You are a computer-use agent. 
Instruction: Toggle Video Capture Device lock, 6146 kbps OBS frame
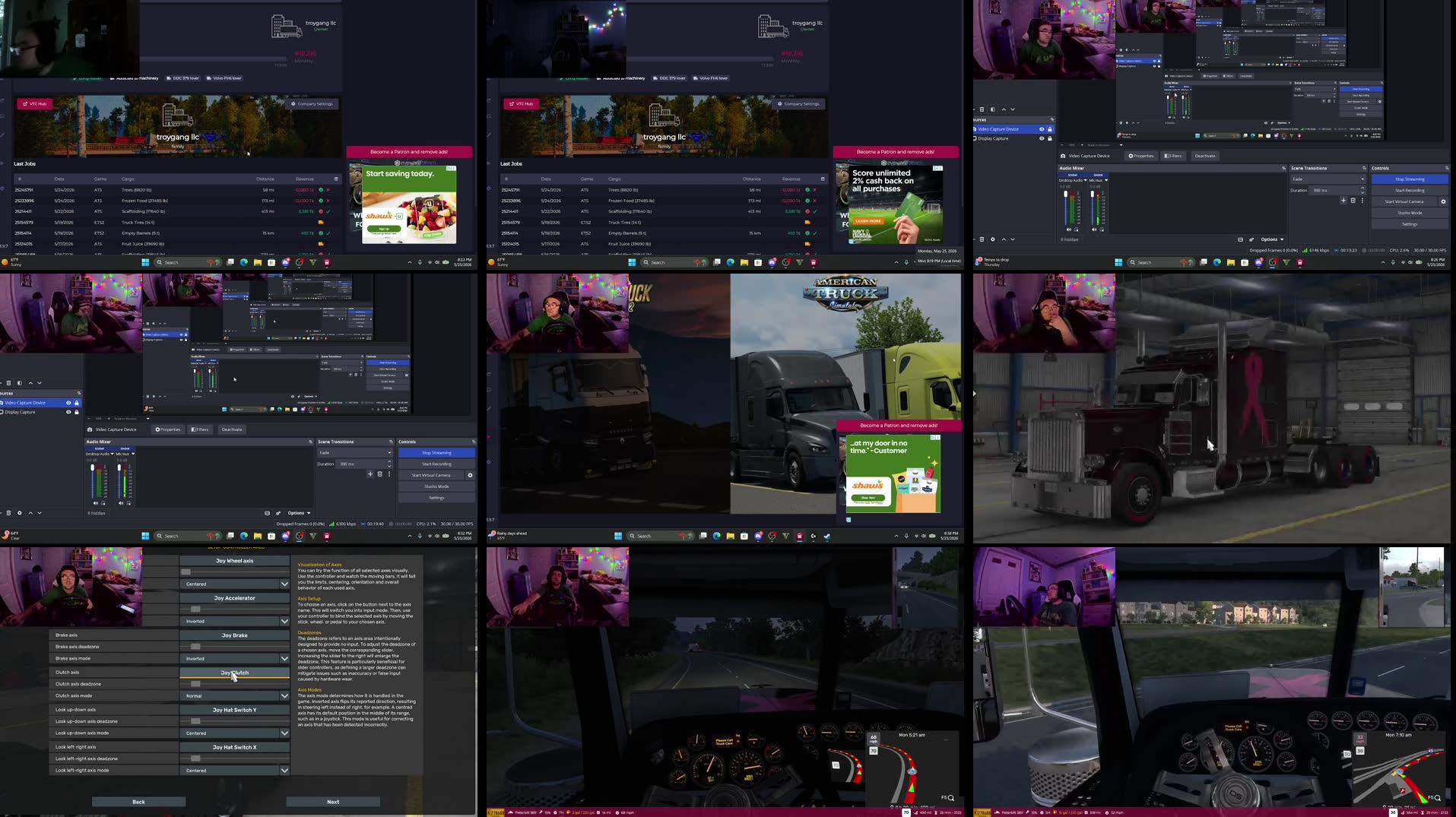(x=1050, y=129)
